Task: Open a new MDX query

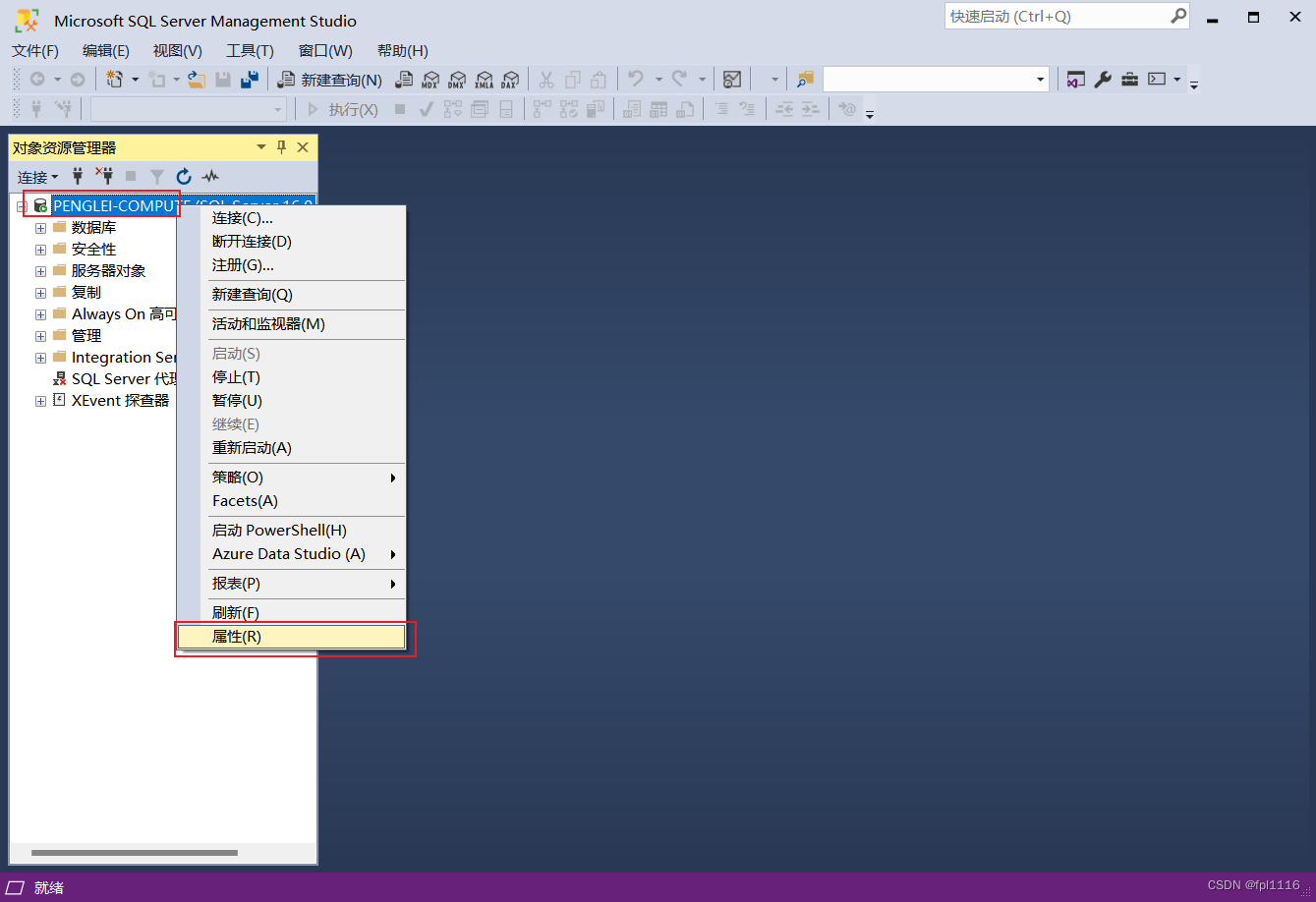Action: click(429, 80)
